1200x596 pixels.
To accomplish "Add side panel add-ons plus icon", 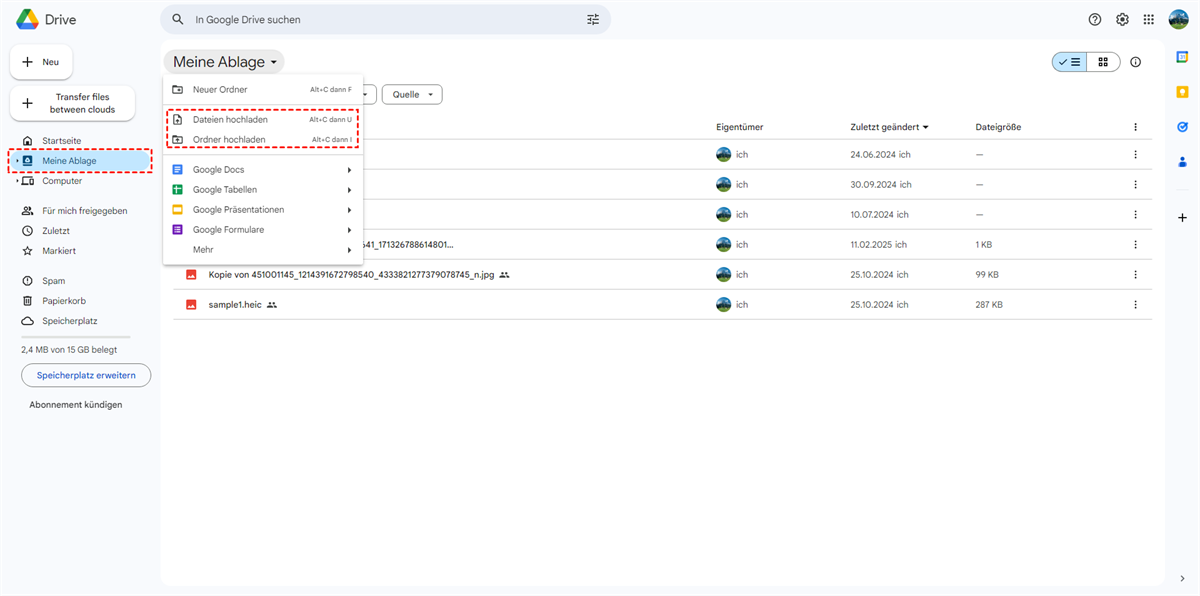I will (x=1182, y=217).
